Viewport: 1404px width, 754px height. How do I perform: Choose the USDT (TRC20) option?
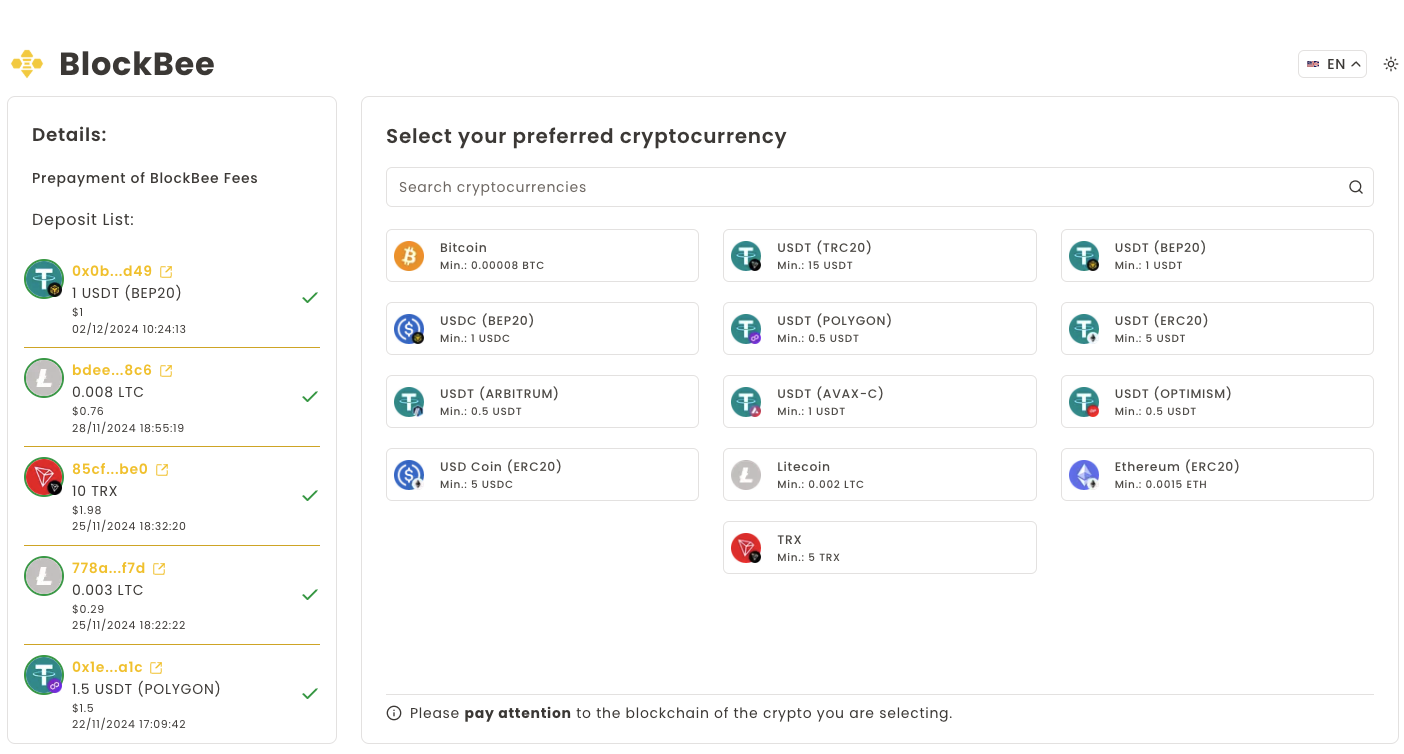(x=879, y=256)
